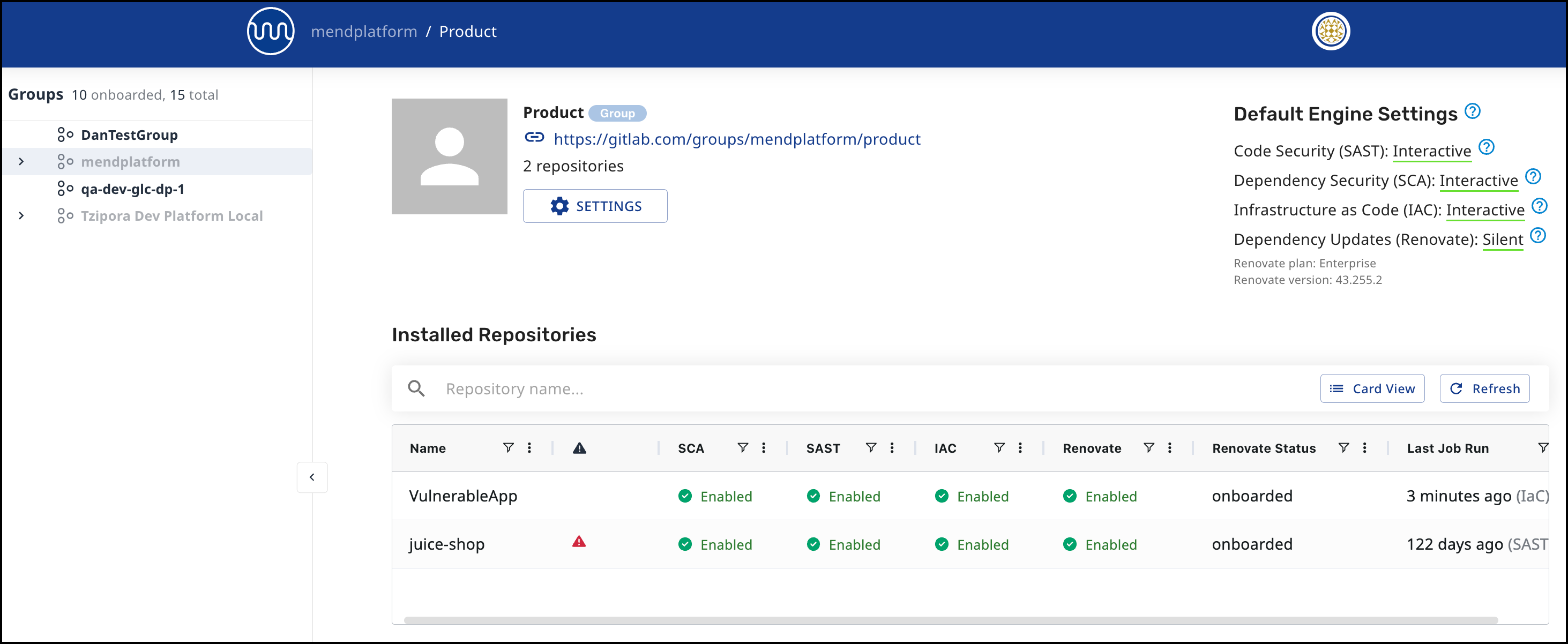Sort by IAC column header
The height and width of the screenshot is (644, 1568).
click(x=945, y=448)
